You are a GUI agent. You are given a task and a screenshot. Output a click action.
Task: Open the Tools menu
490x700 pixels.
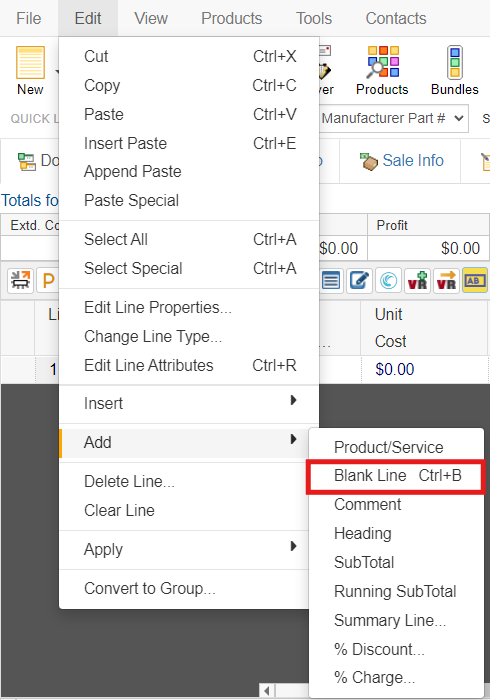(314, 18)
